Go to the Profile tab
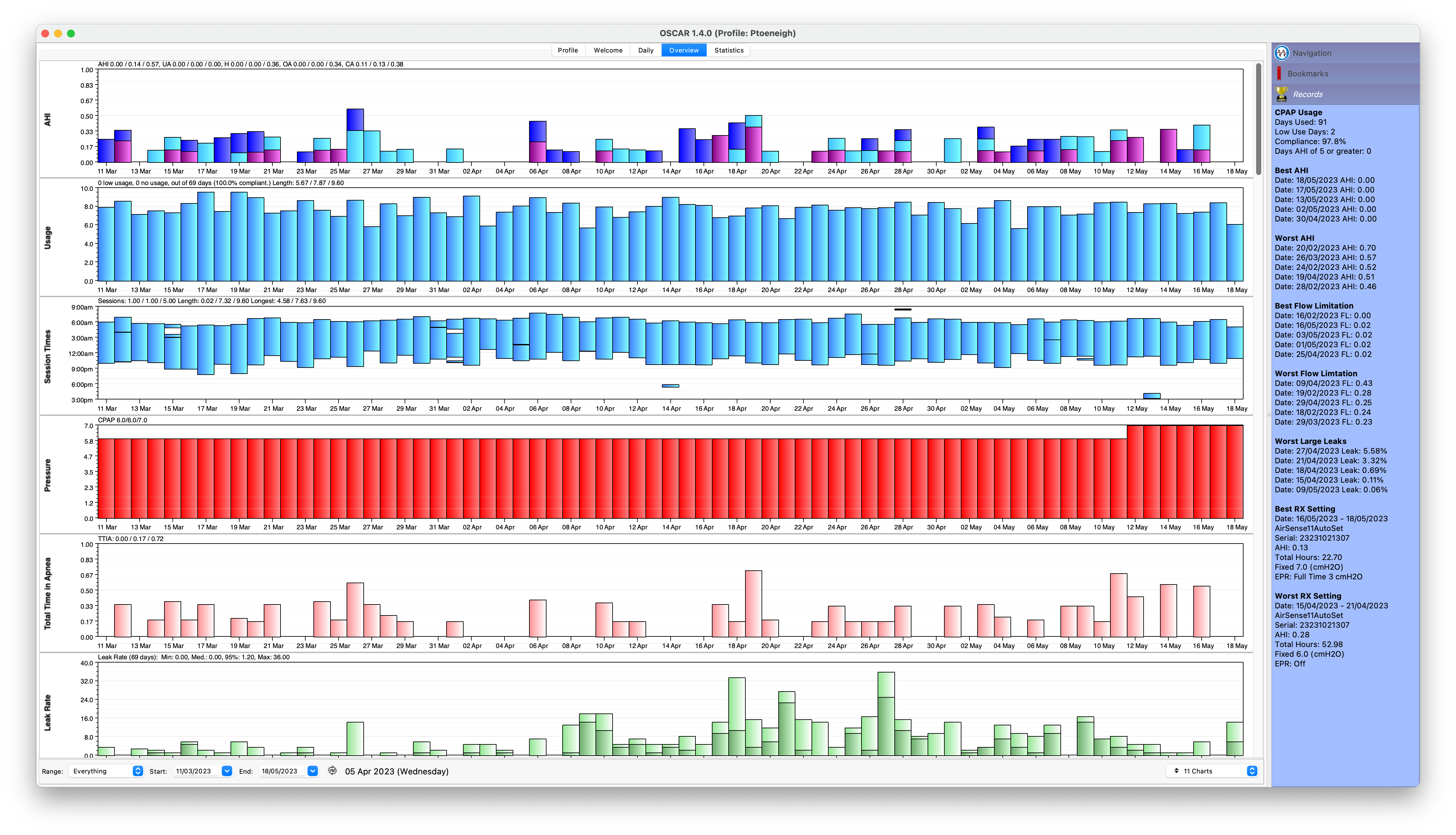 point(568,51)
